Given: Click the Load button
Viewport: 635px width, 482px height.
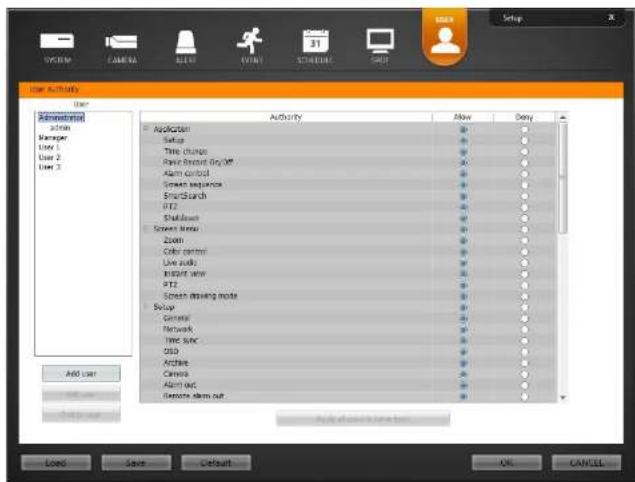Looking at the screenshot, I should pyautogui.click(x=56, y=463).
